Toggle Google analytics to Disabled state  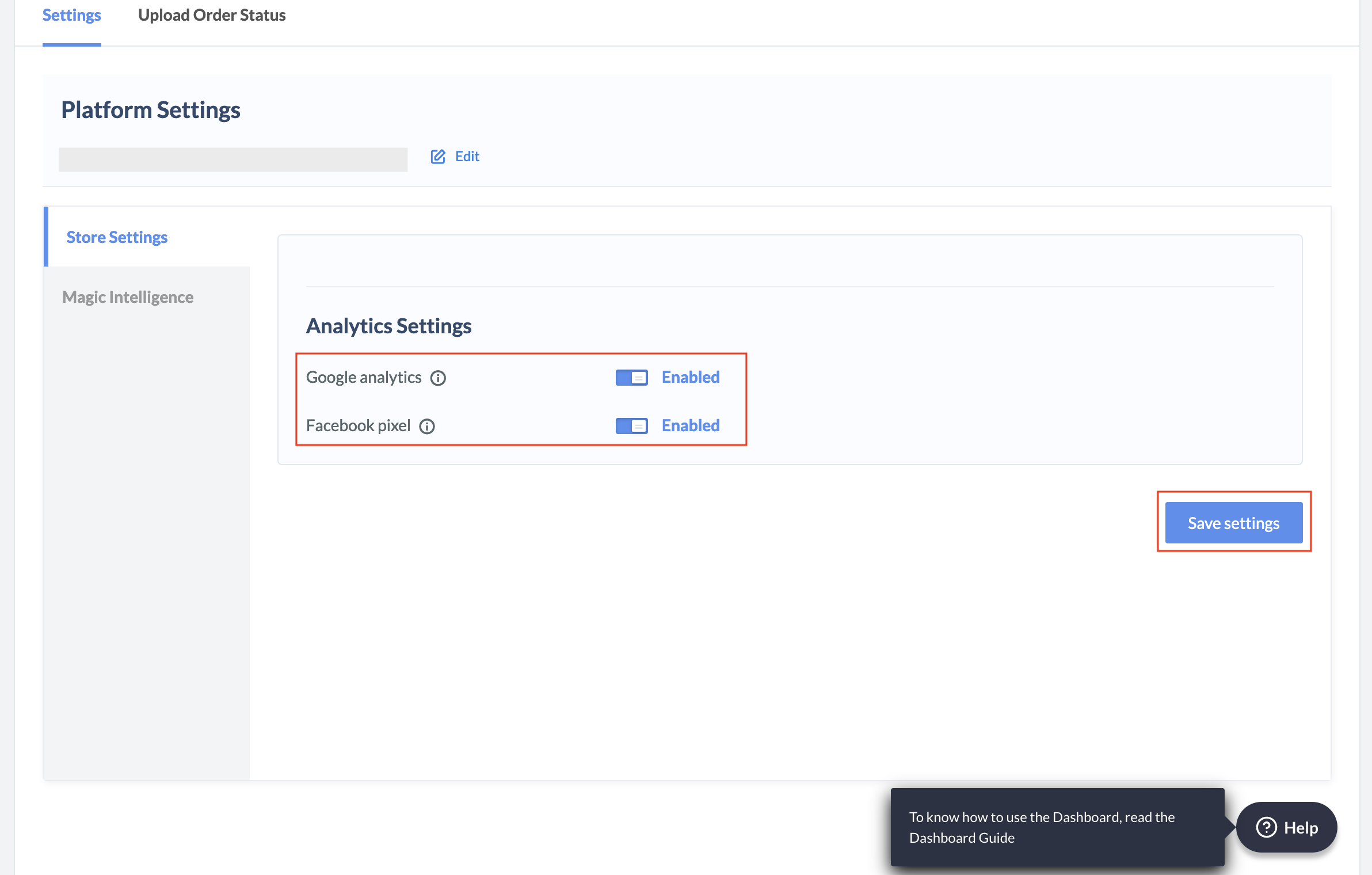coord(631,378)
